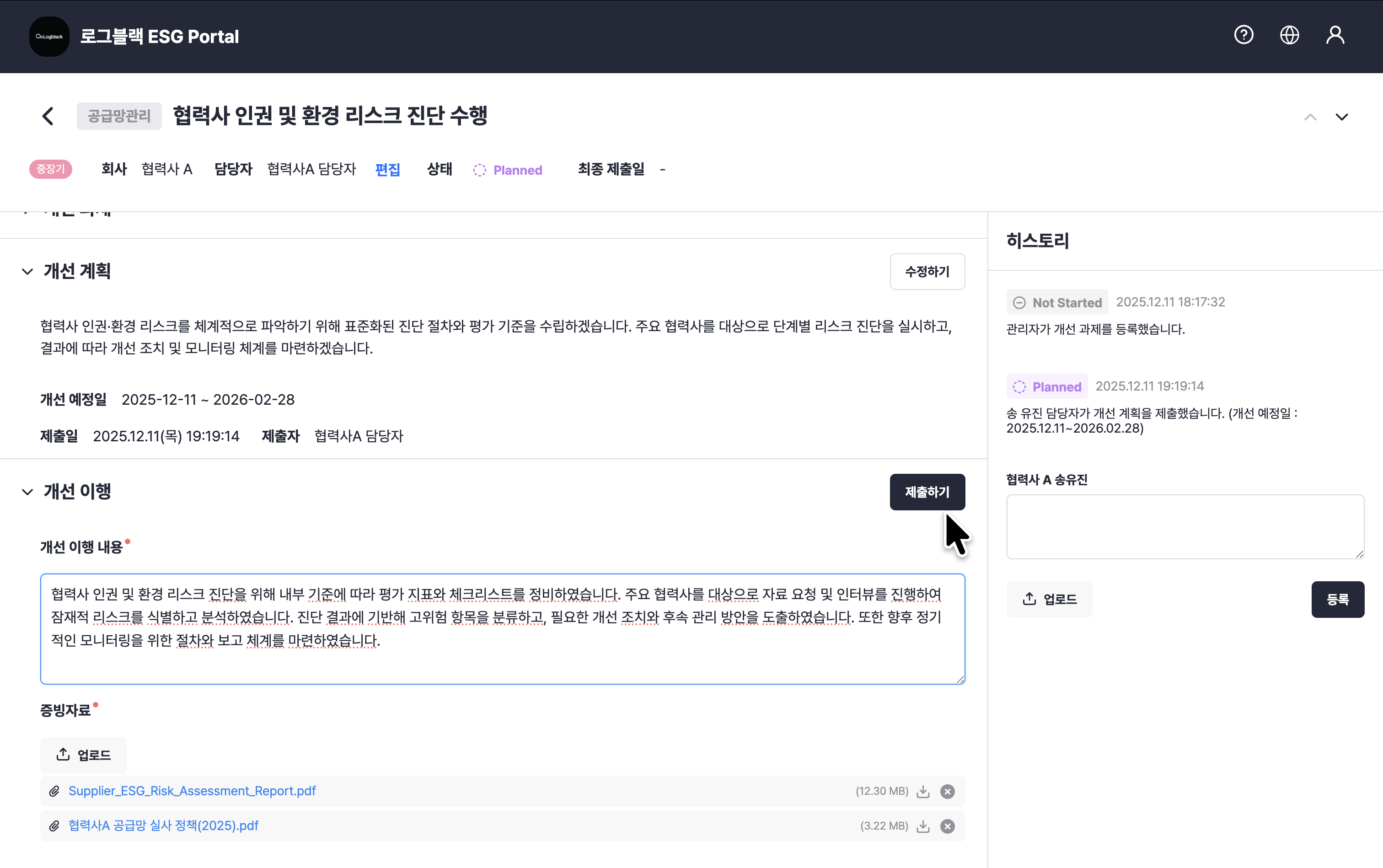
Task: Open the Supplier_ESG_Risk_Assessment_Report.pdf link
Action: point(192,791)
